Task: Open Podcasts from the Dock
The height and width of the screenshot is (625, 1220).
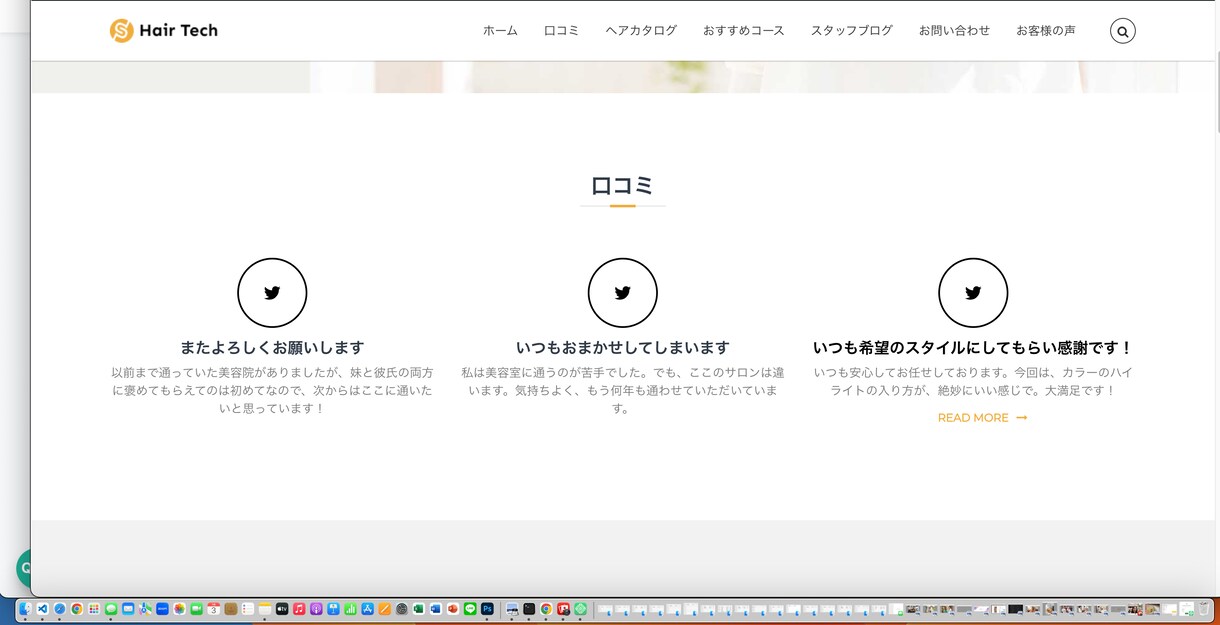Action: pyautogui.click(x=315, y=608)
